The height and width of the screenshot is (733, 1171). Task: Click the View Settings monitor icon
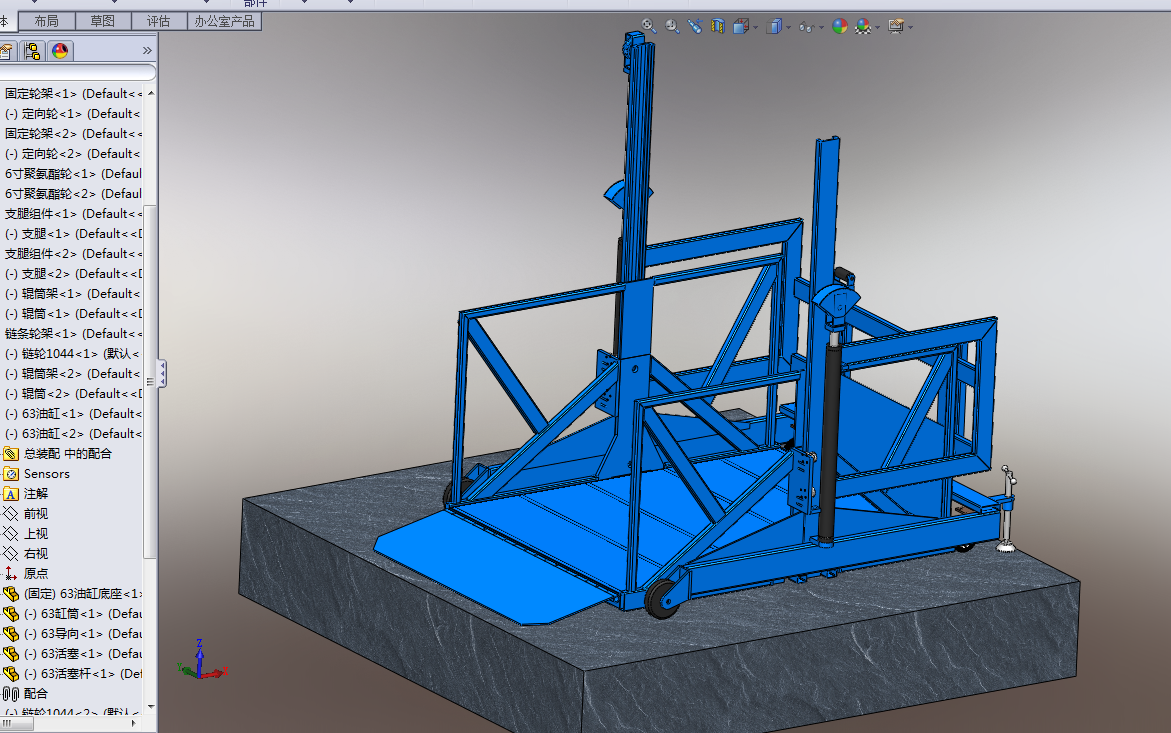click(896, 26)
